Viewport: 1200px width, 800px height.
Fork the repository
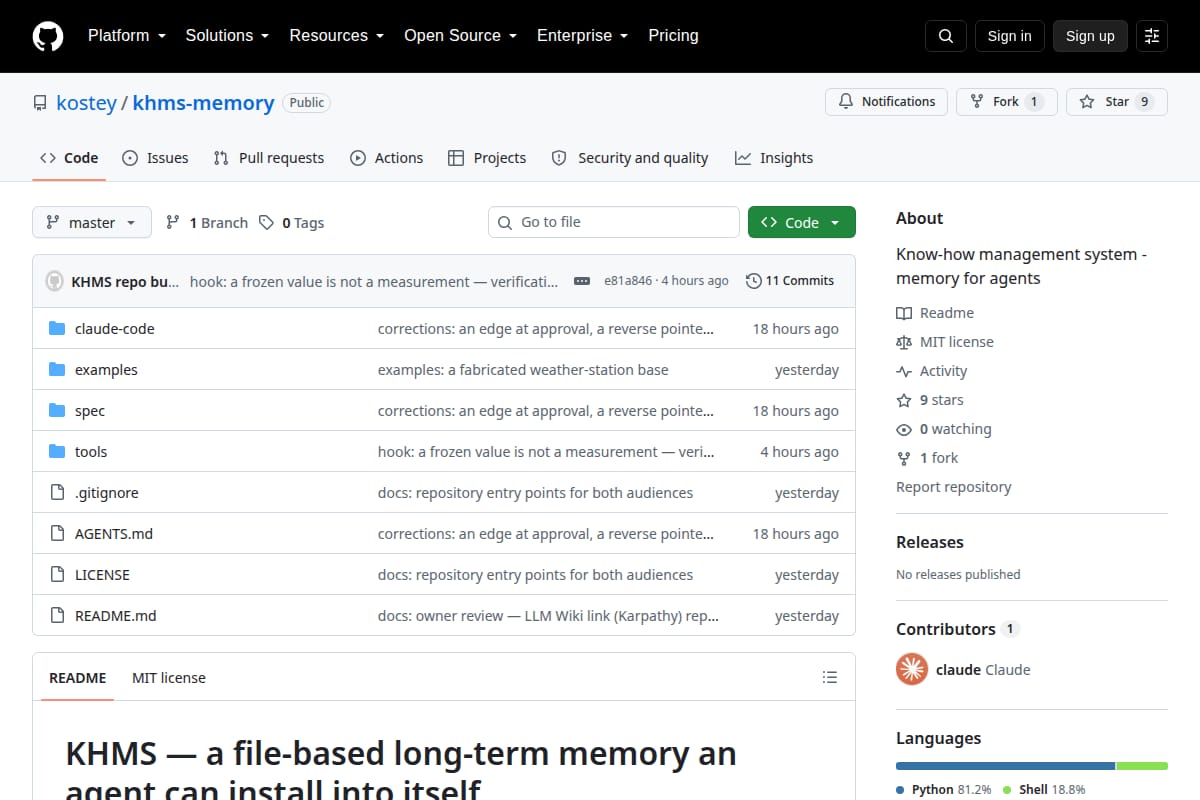coord(1006,102)
